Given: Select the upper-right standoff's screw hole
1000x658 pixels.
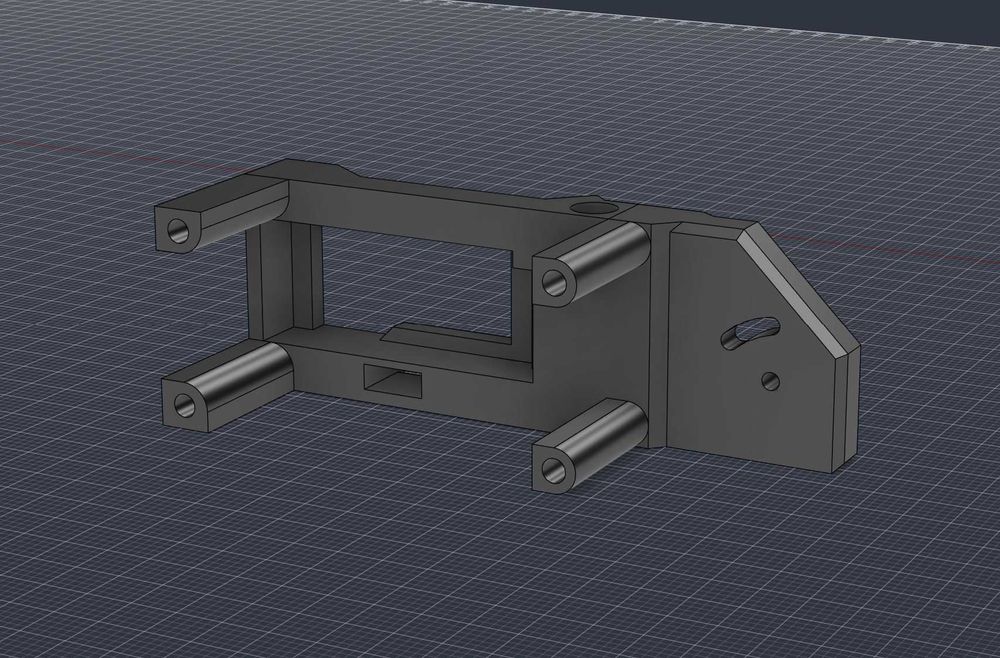Looking at the screenshot, I should point(554,281).
